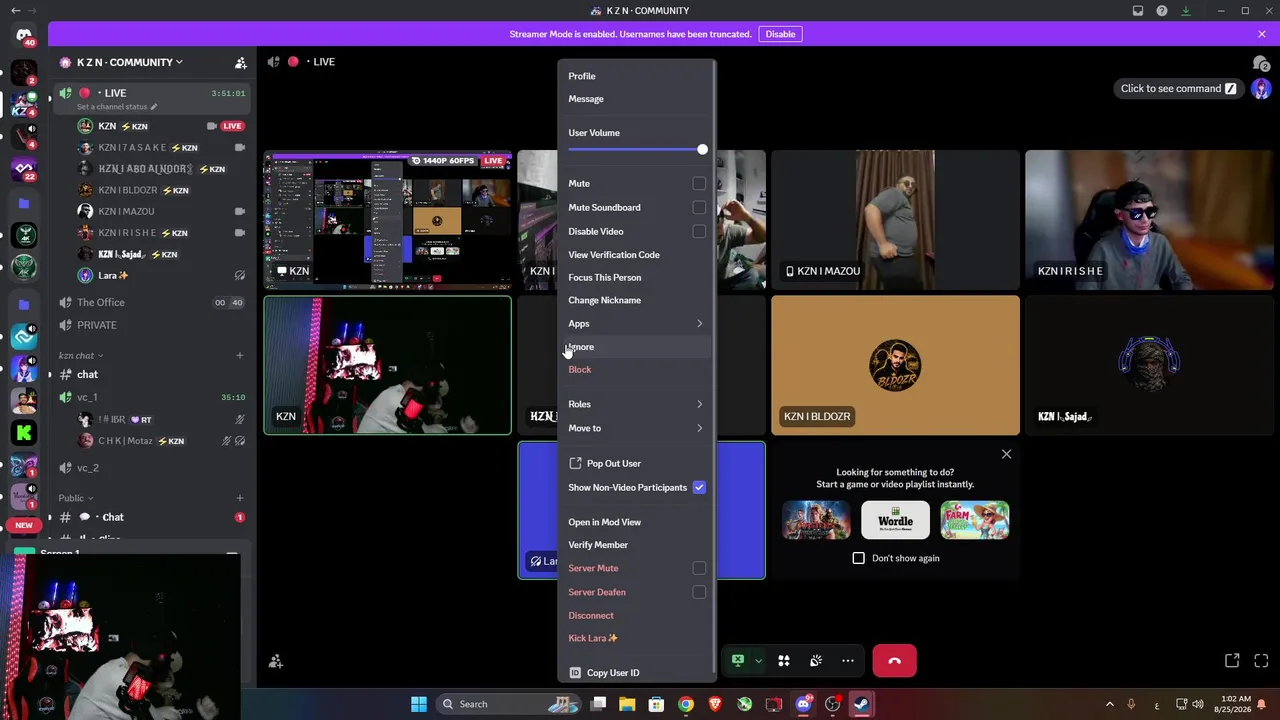
Task: Open File Explorer from the taskbar
Action: pos(627,704)
